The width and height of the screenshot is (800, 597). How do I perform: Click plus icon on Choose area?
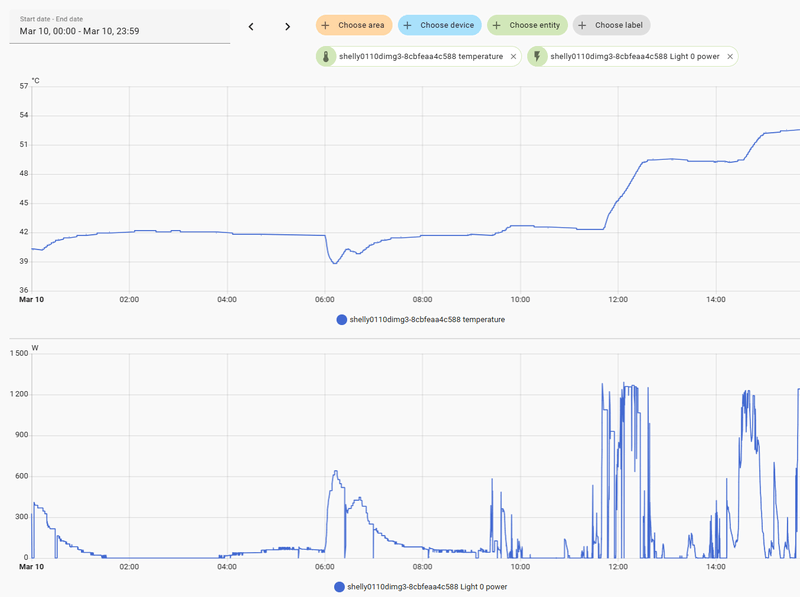tap(326, 25)
